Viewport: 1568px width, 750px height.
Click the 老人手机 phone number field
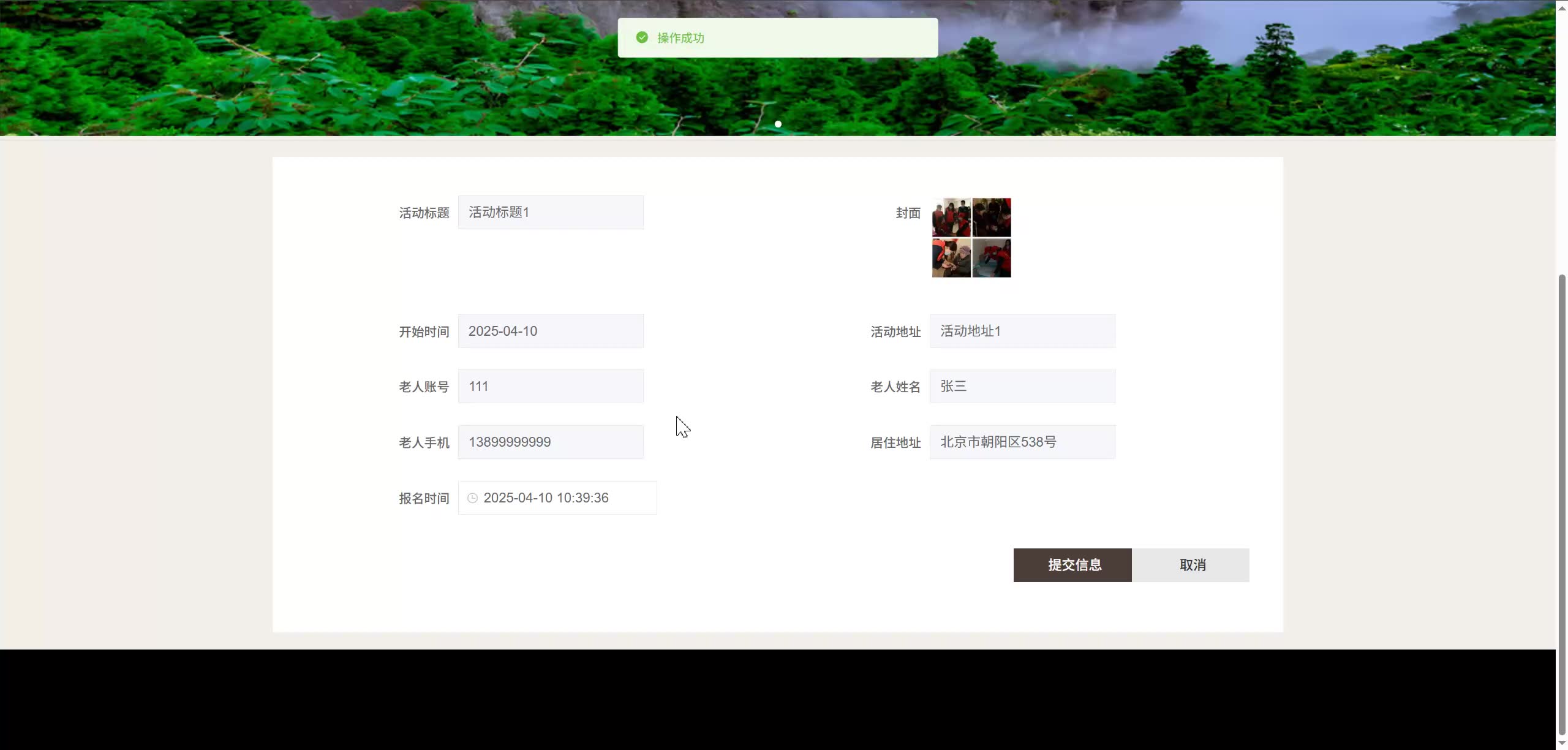pos(549,442)
